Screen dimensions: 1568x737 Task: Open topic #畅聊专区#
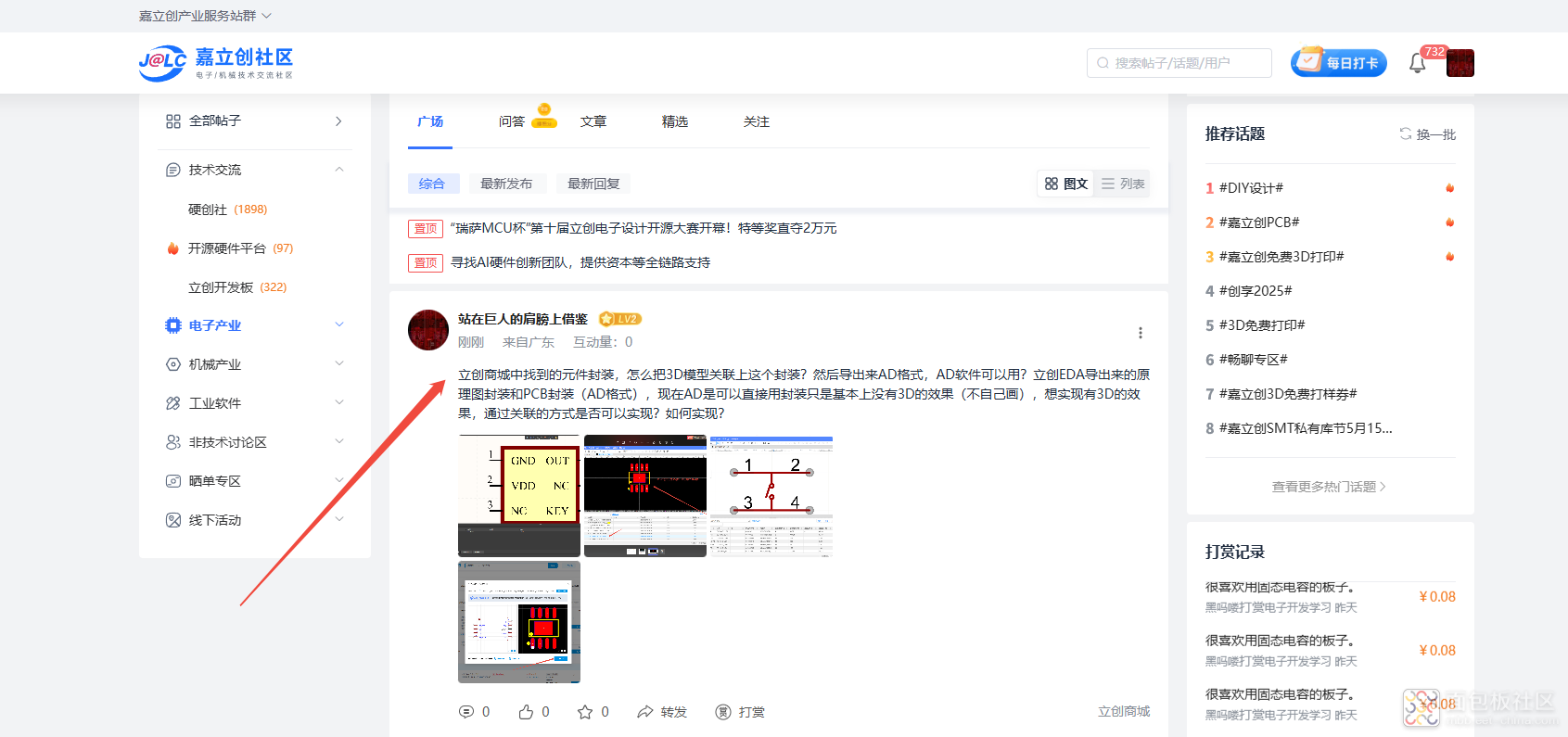(1253, 360)
